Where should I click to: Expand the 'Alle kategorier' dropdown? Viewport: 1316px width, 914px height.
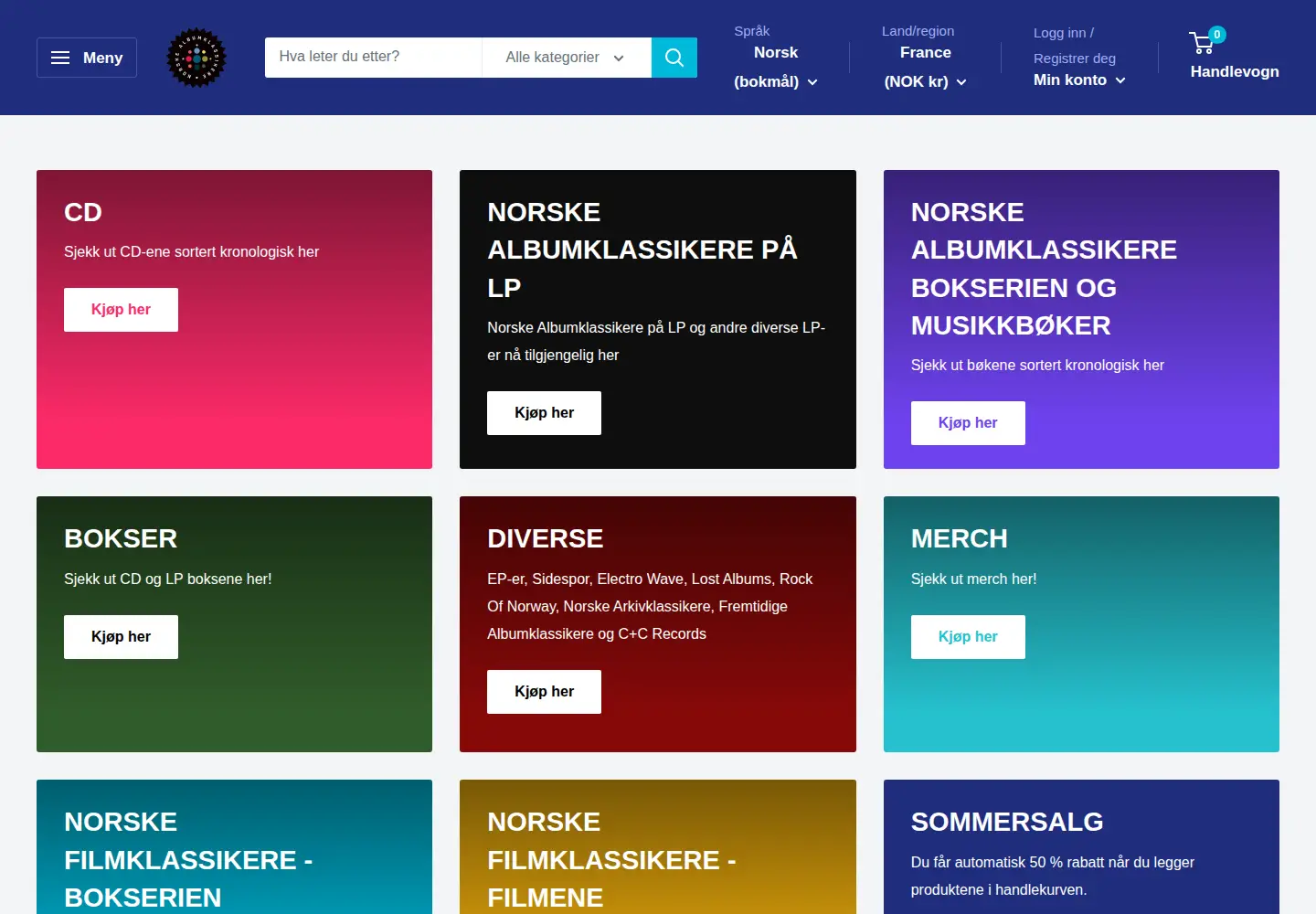pyautogui.click(x=566, y=58)
